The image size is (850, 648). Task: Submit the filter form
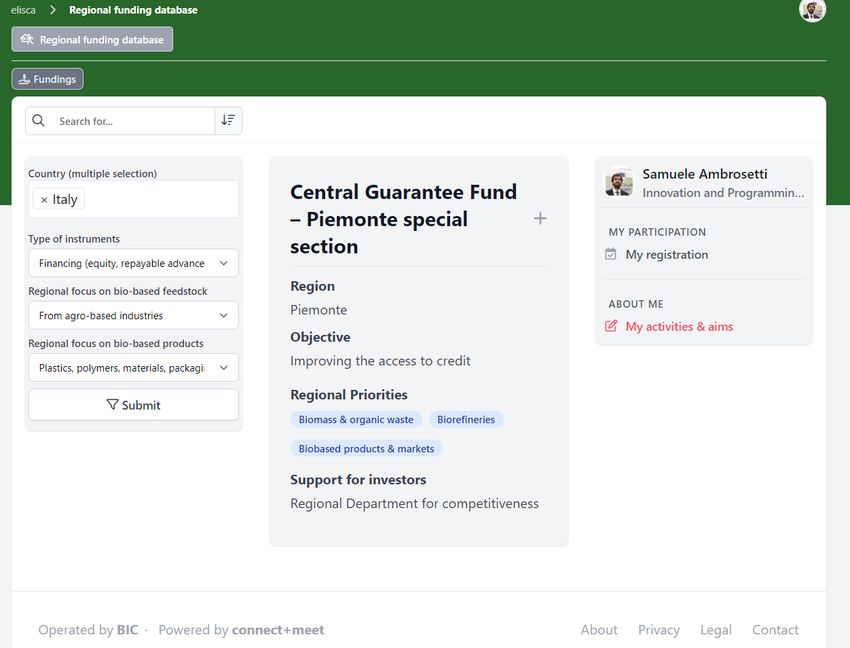pyautogui.click(x=133, y=405)
